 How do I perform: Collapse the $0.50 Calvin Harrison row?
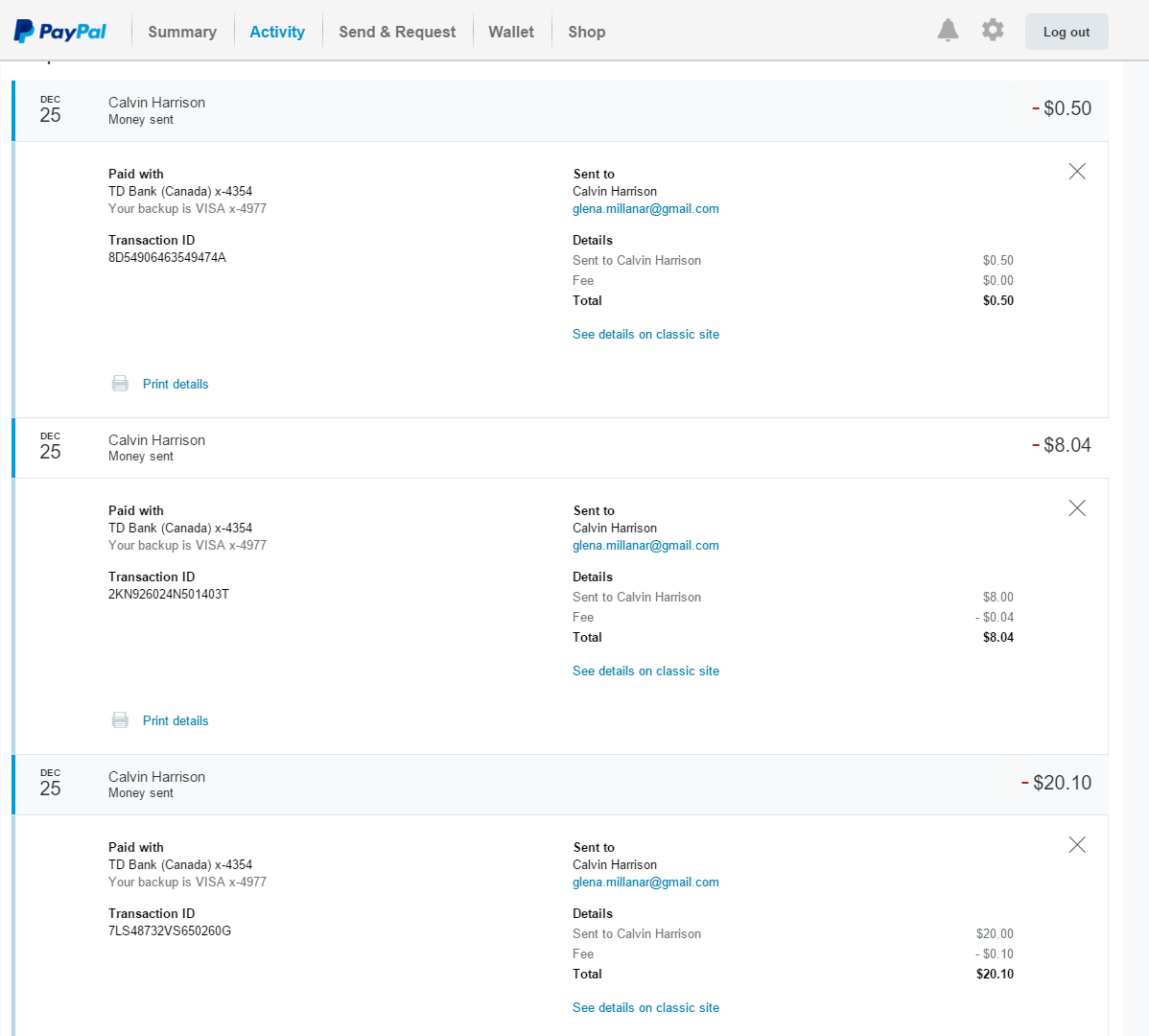pos(561,110)
